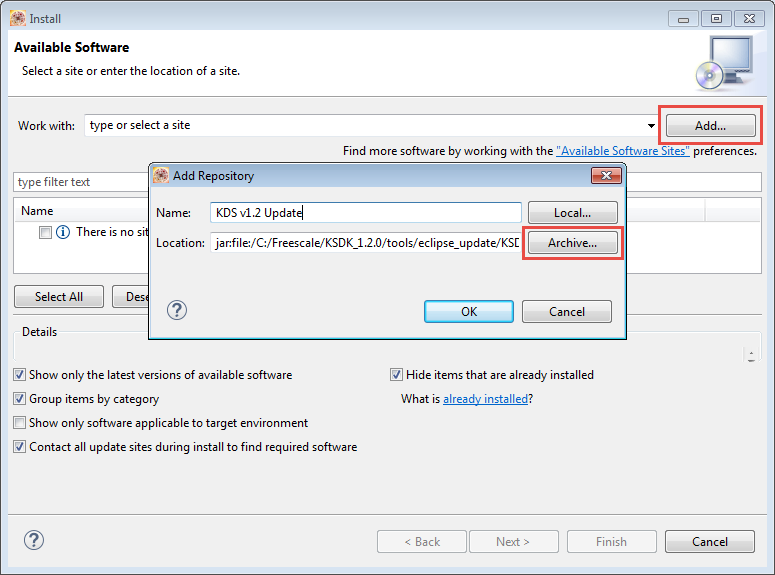This screenshot has height=575, width=775.
Task: Open the Work with site dropdown arrow
Action: pos(651,126)
